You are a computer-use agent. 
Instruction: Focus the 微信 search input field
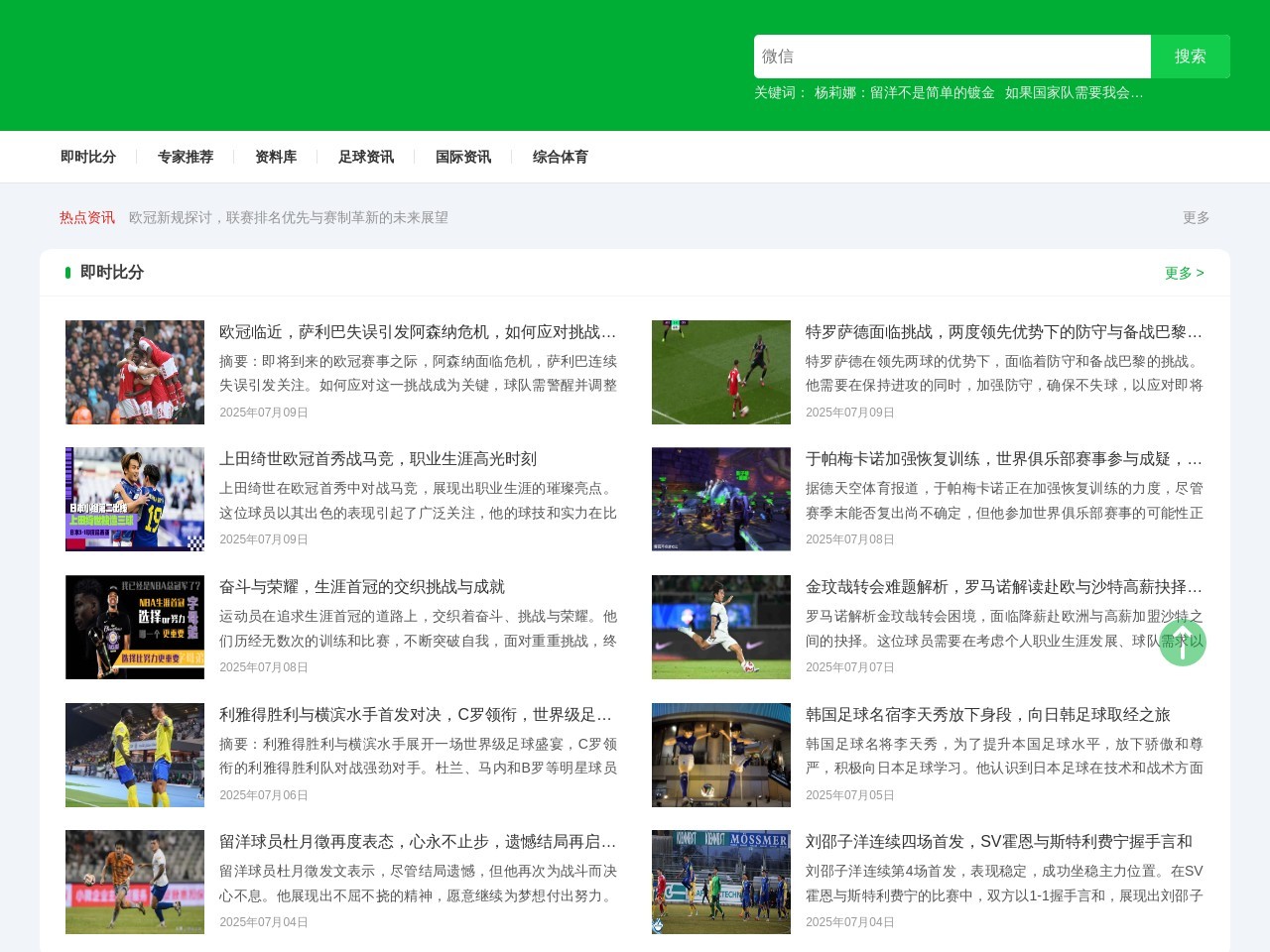coord(952,57)
